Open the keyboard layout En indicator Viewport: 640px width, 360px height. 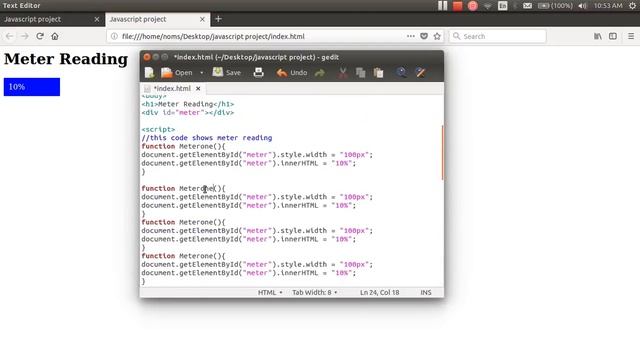[502, 6]
